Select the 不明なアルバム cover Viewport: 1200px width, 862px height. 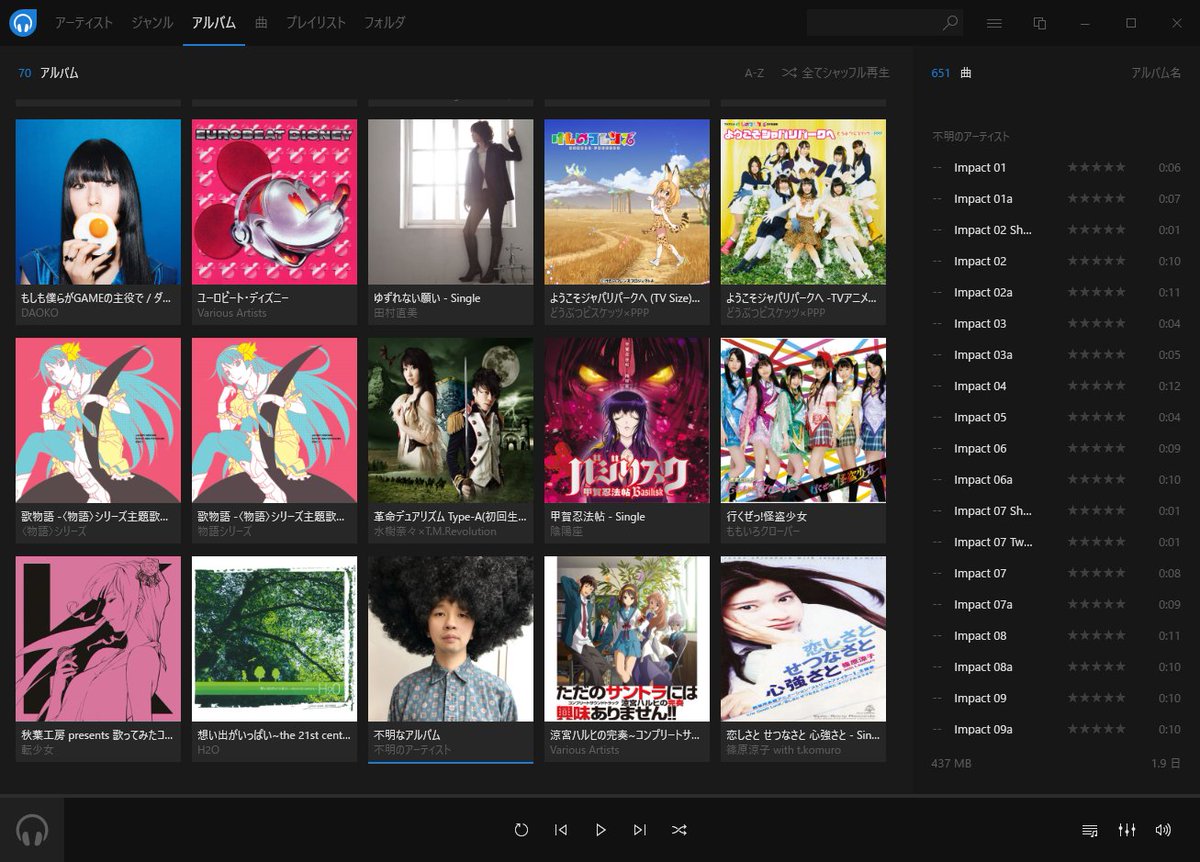(450, 639)
